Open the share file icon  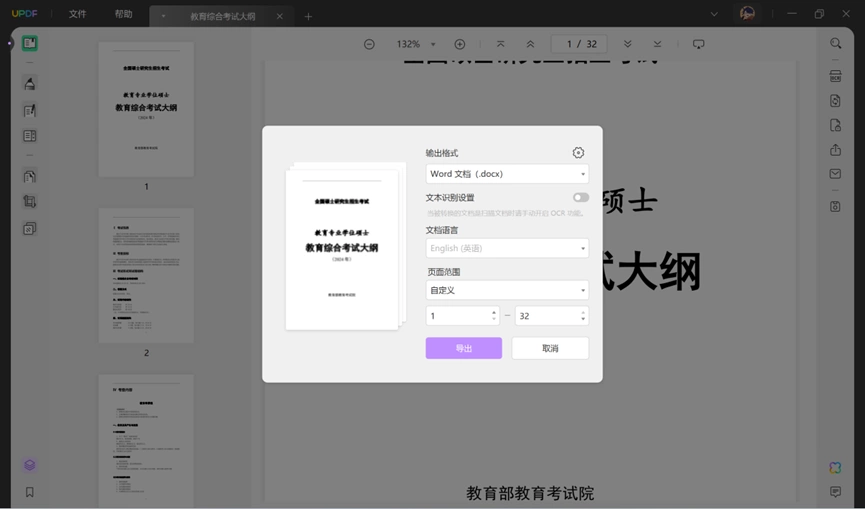pos(835,150)
